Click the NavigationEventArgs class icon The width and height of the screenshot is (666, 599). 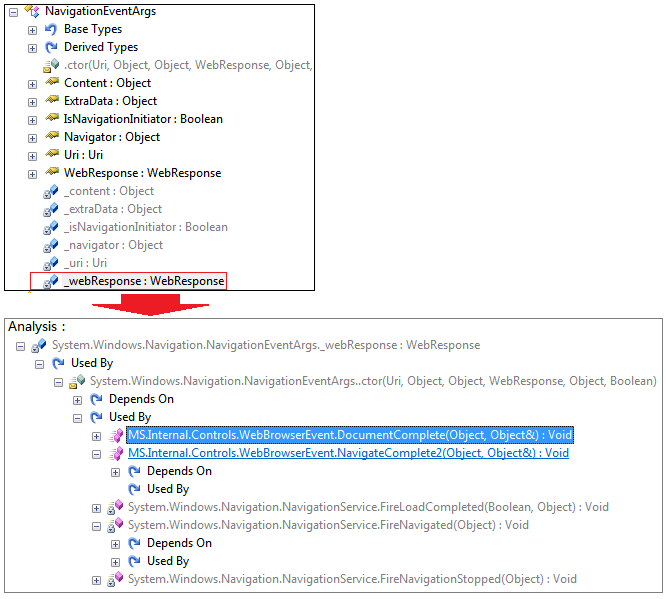pyautogui.click(x=33, y=11)
